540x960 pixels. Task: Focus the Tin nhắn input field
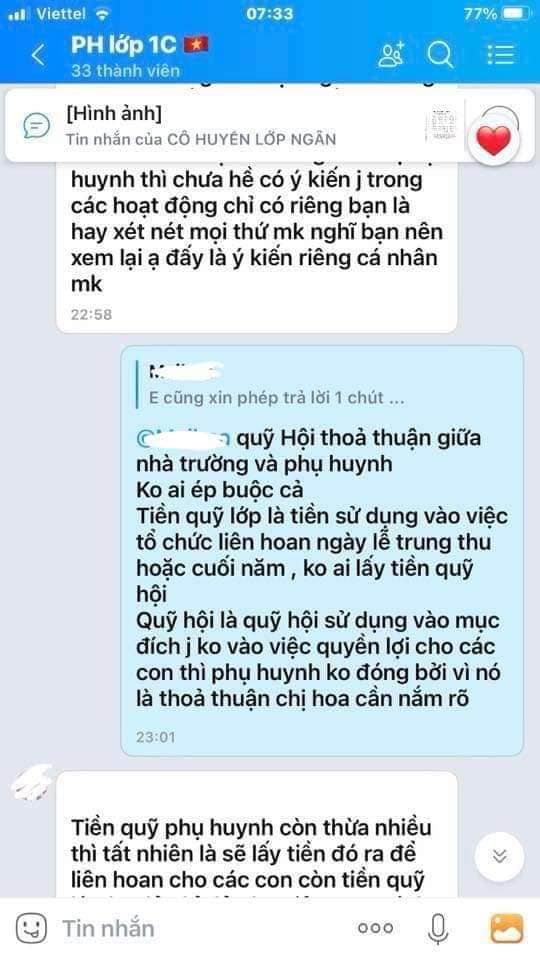(x=202, y=928)
